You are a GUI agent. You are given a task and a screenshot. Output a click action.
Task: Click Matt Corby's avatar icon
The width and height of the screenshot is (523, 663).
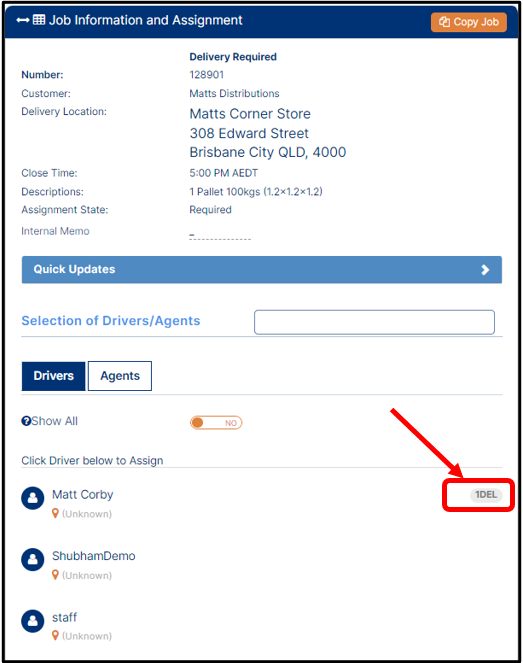(33, 498)
